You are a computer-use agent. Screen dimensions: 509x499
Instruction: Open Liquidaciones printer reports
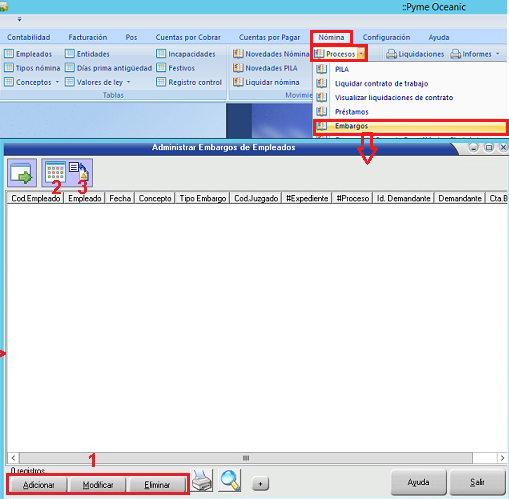click(x=415, y=54)
